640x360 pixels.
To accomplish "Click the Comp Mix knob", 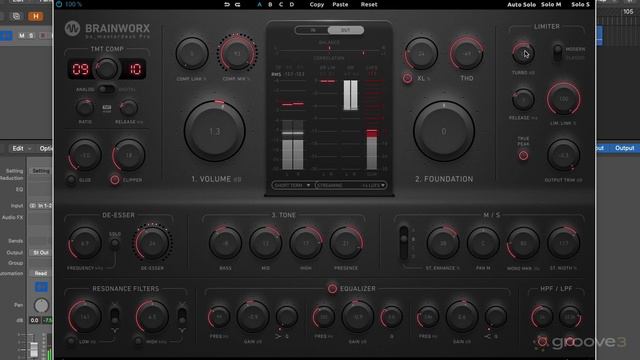I will 237,53.
